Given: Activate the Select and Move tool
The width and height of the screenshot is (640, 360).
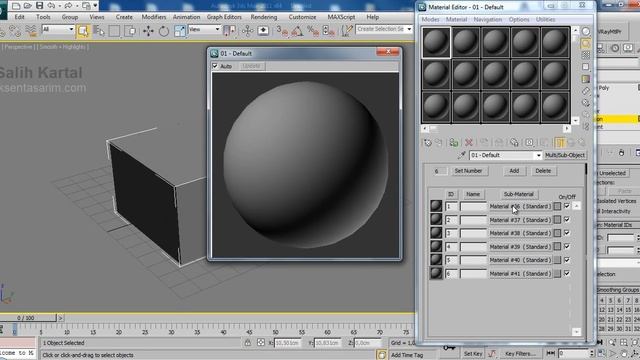Looking at the screenshot, I should point(148,31).
